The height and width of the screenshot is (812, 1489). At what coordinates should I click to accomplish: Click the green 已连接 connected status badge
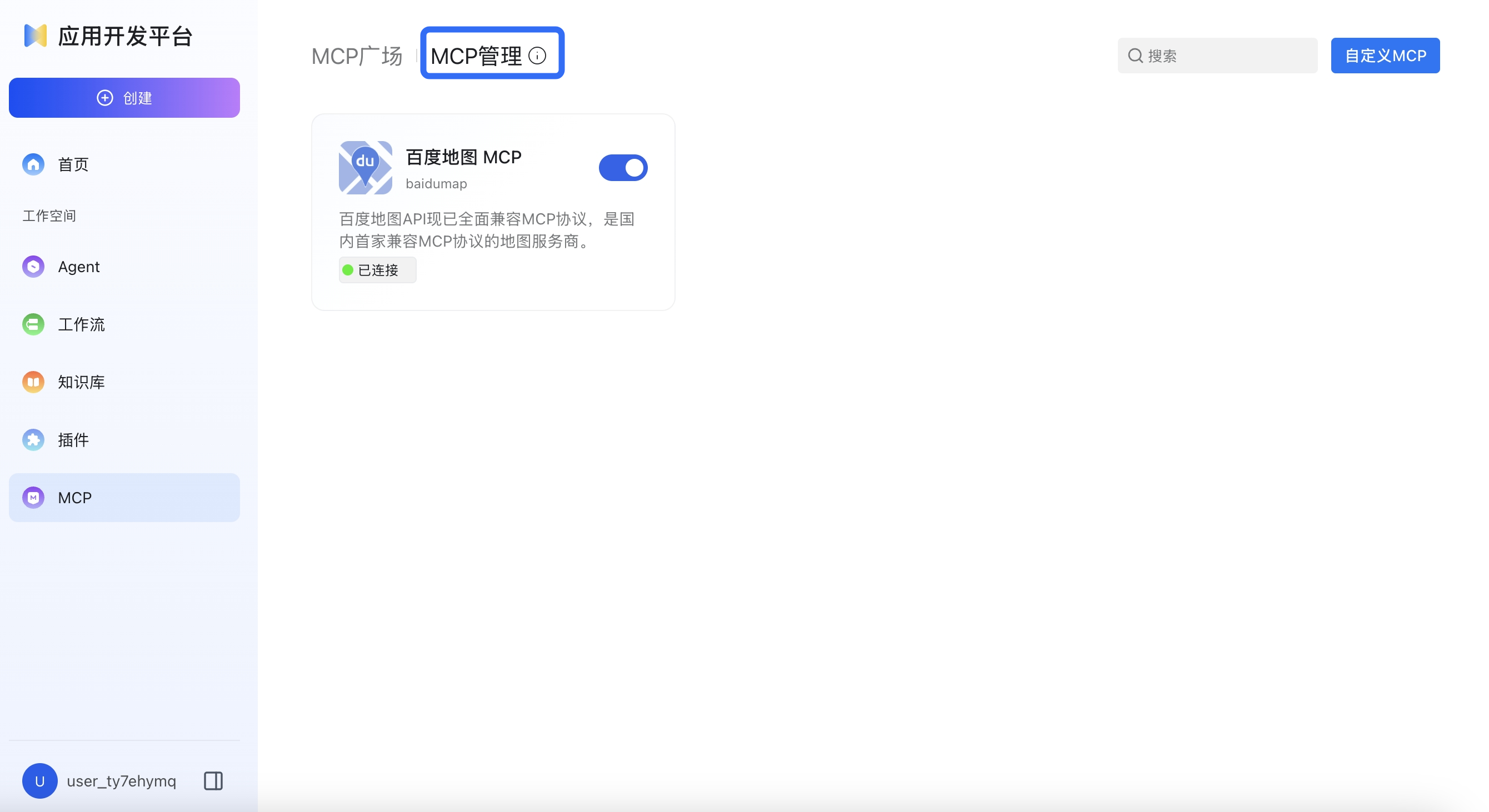[x=377, y=270]
